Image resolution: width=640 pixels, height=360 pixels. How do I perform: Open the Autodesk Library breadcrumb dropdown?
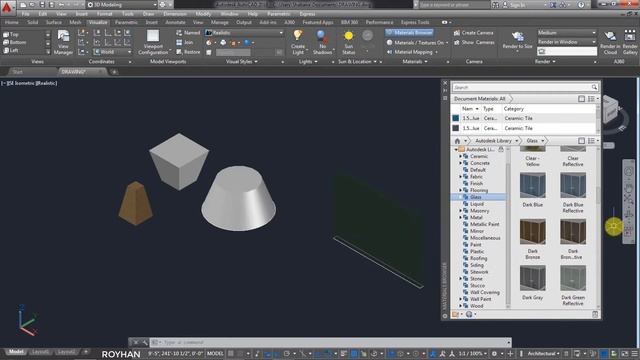[x=517, y=141]
